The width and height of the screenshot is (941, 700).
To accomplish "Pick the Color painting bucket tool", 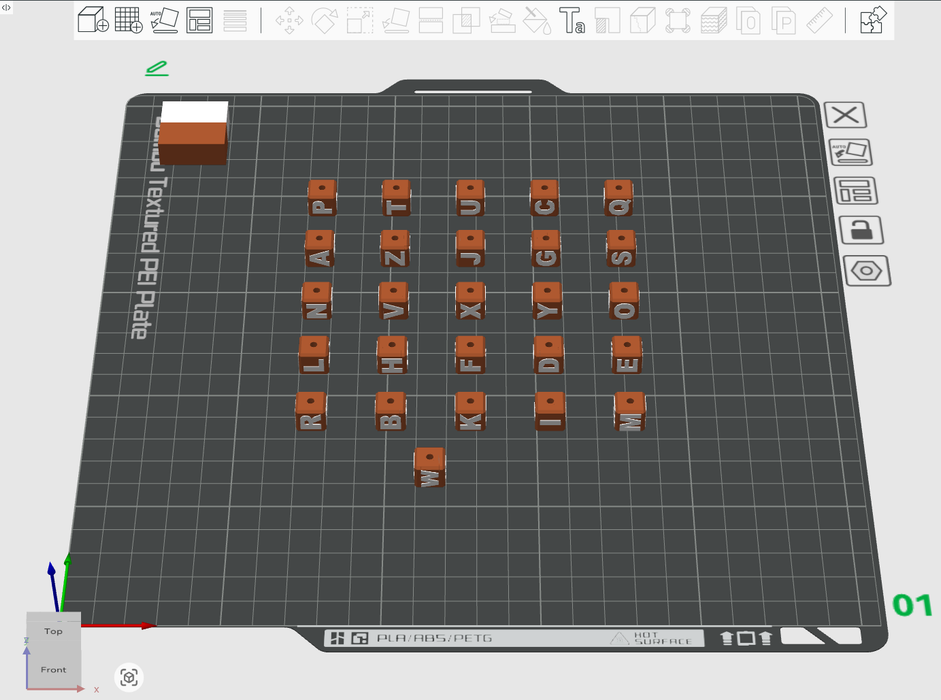I will tap(537, 20).
